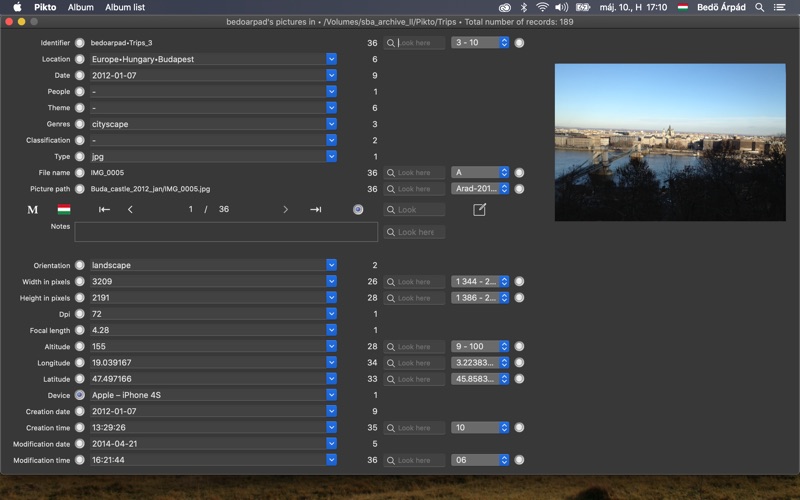Click search magnifier in Identifier Look here field
The height and width of the screenshot is (500, 800).
pyautogui.click(x=390, y=43)
